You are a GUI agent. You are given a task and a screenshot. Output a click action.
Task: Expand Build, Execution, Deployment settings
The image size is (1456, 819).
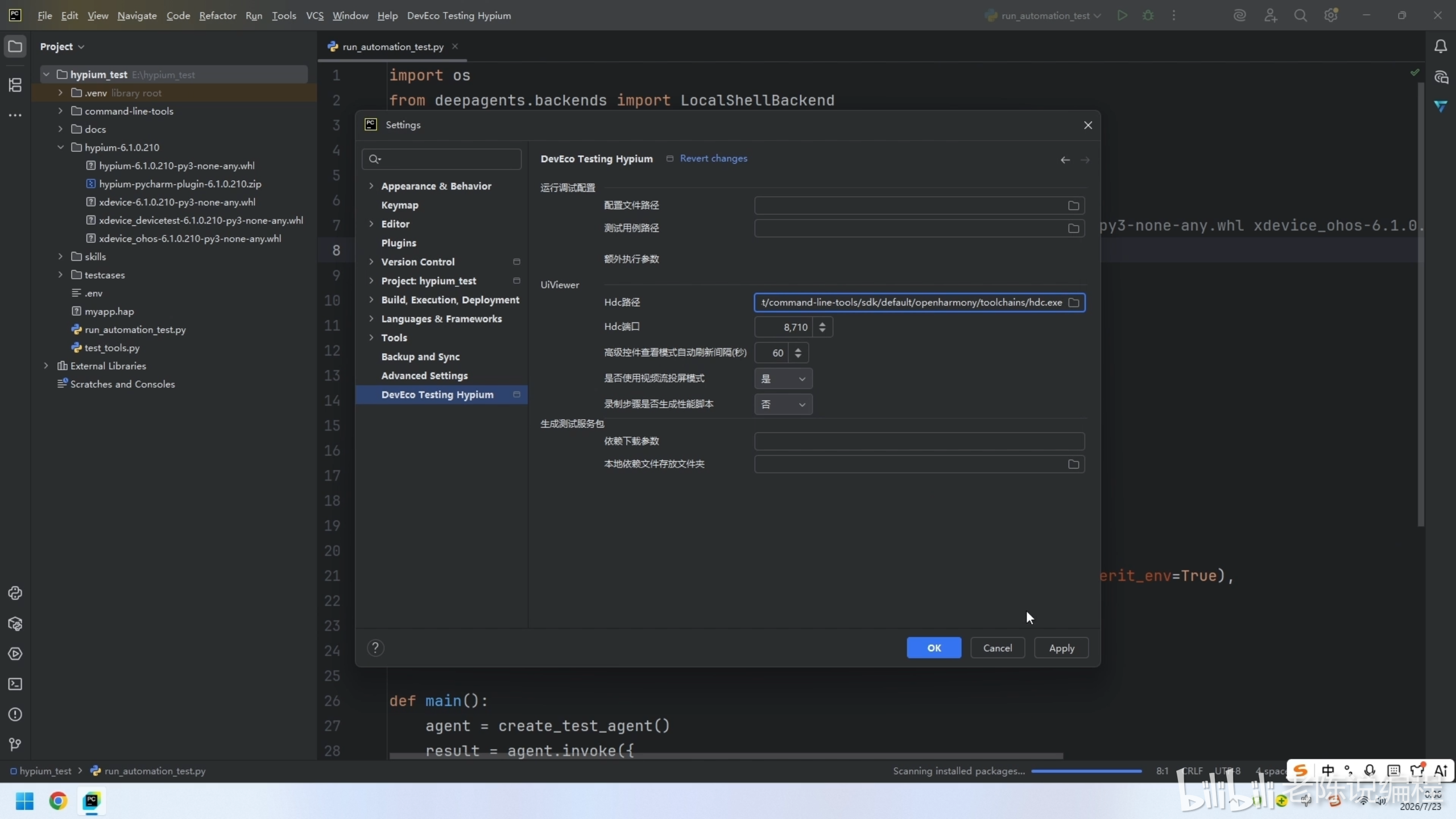[x=371, y=300]
